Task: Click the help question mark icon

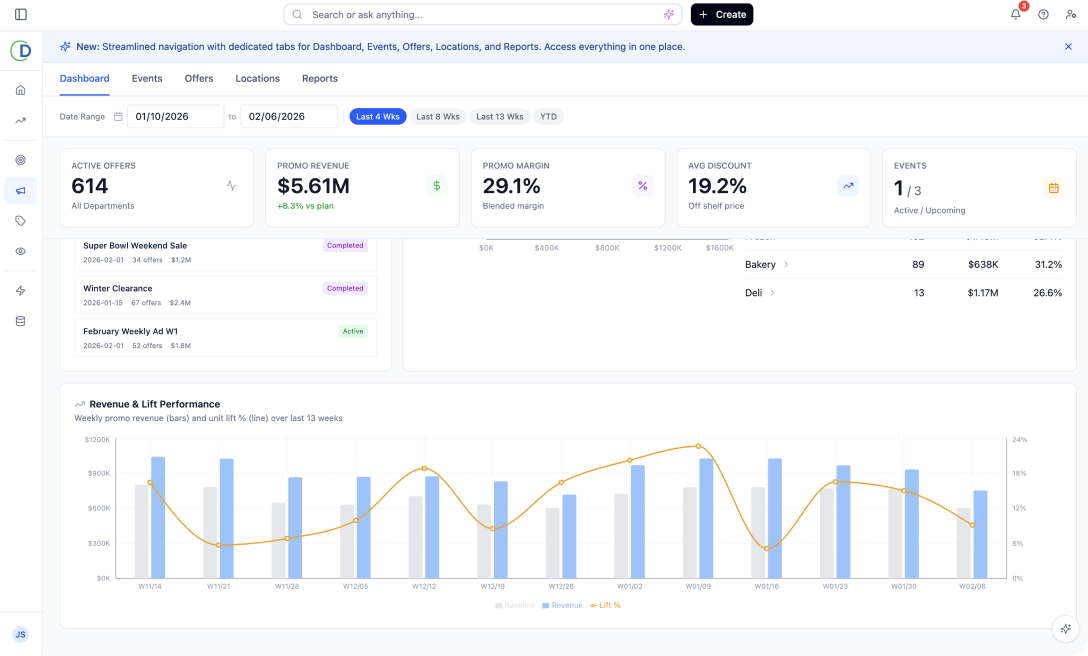Action: click(1043, 14)
